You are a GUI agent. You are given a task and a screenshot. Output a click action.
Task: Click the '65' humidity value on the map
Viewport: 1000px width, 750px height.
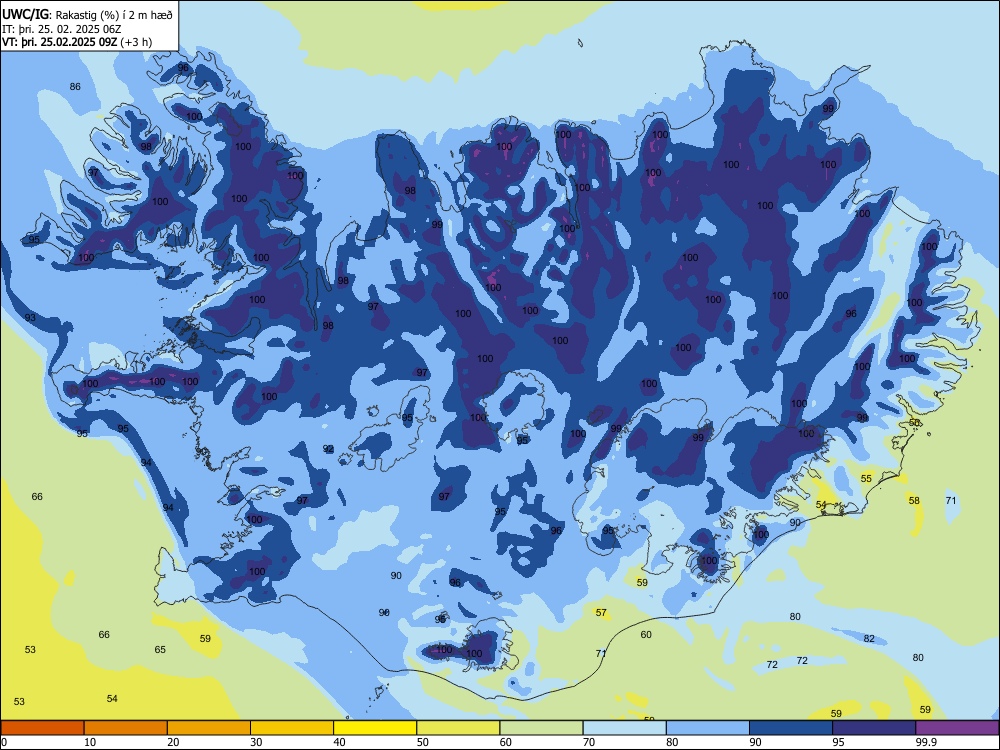(160, 650)
